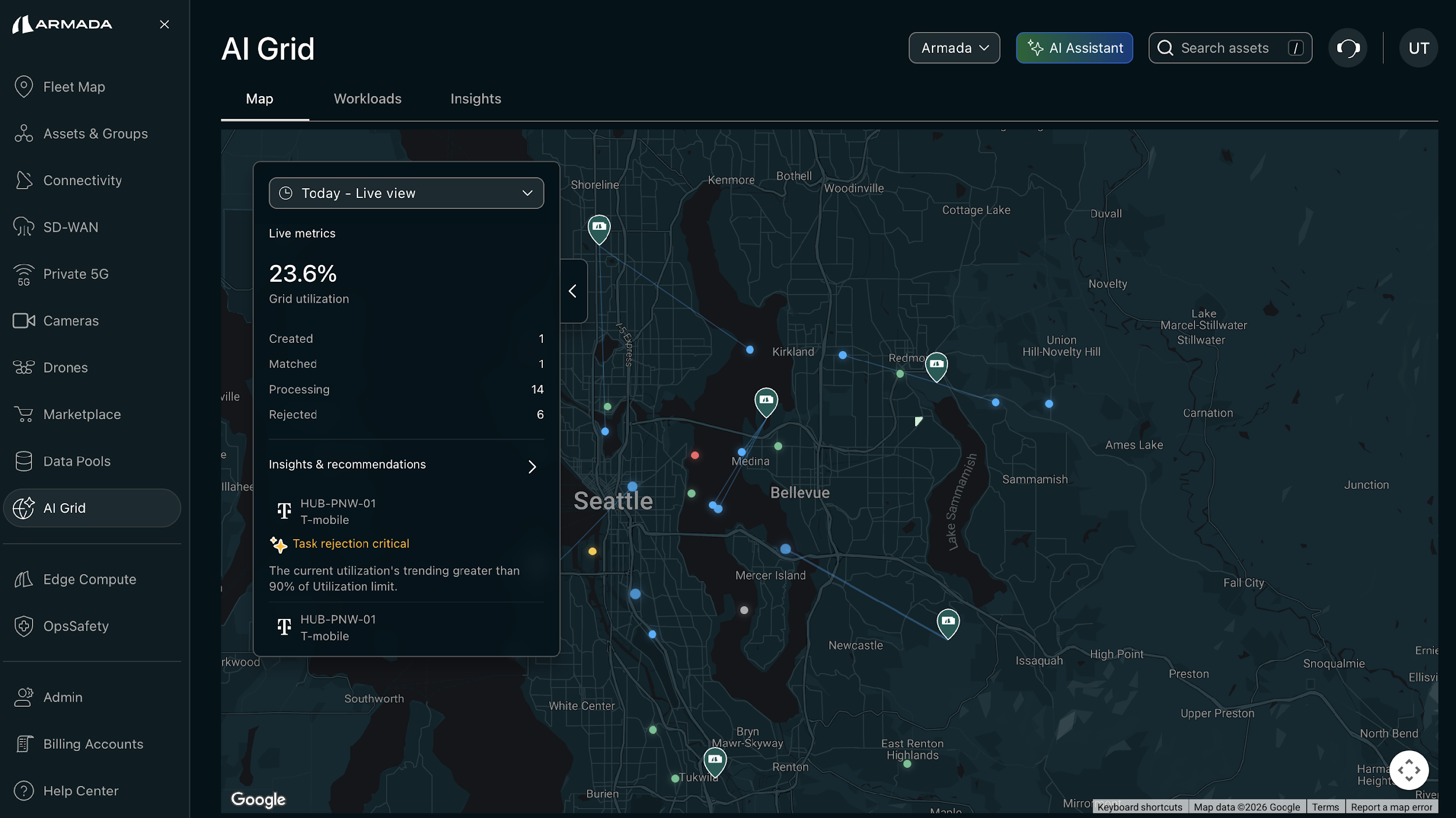
Task: Expand the Today - Live view dropdown
Action: (x=406, y=193)
